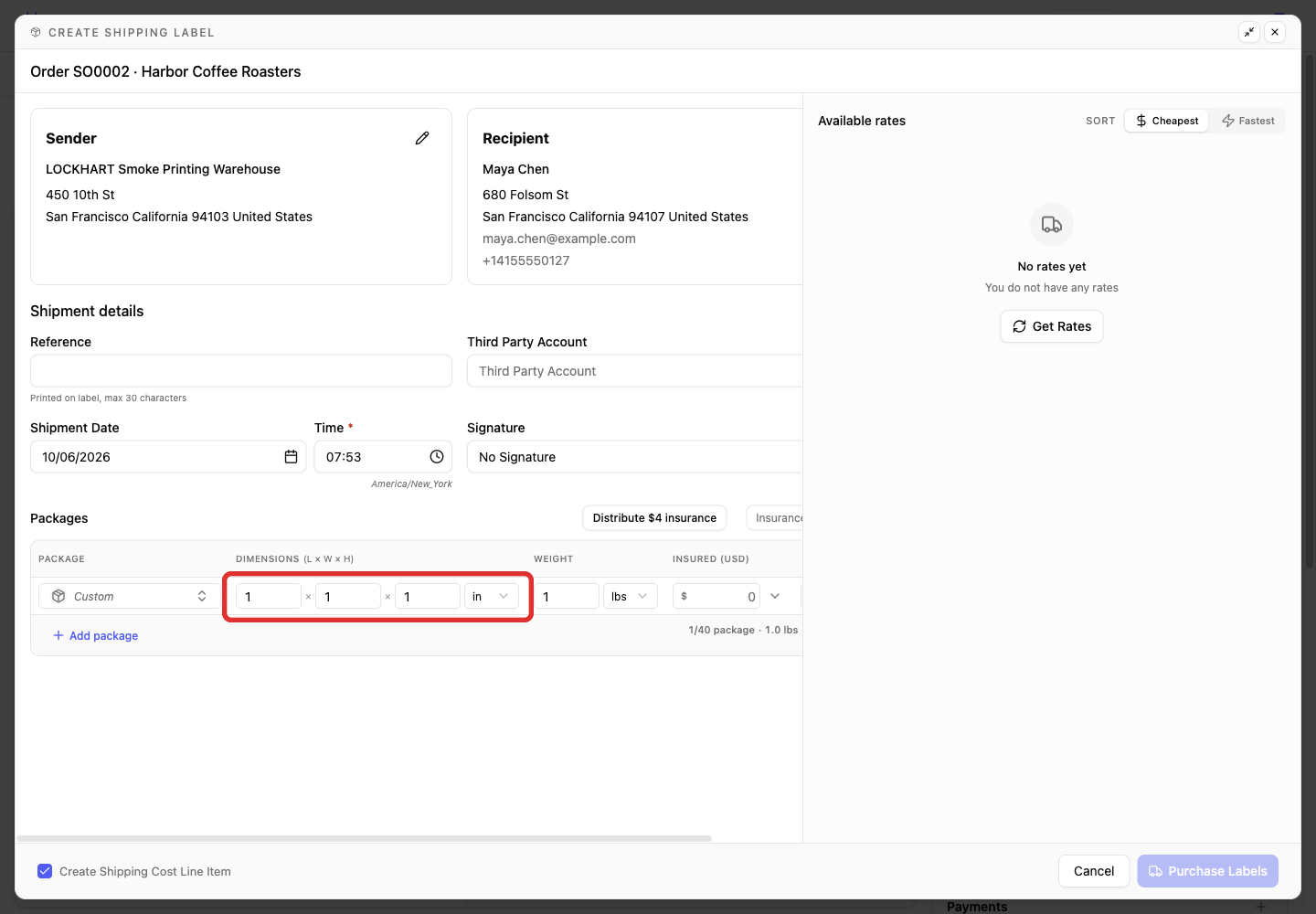Screen dimensions: 1316x914
Task: Open the Signature dropdown
Action: (x=635, y=457)
